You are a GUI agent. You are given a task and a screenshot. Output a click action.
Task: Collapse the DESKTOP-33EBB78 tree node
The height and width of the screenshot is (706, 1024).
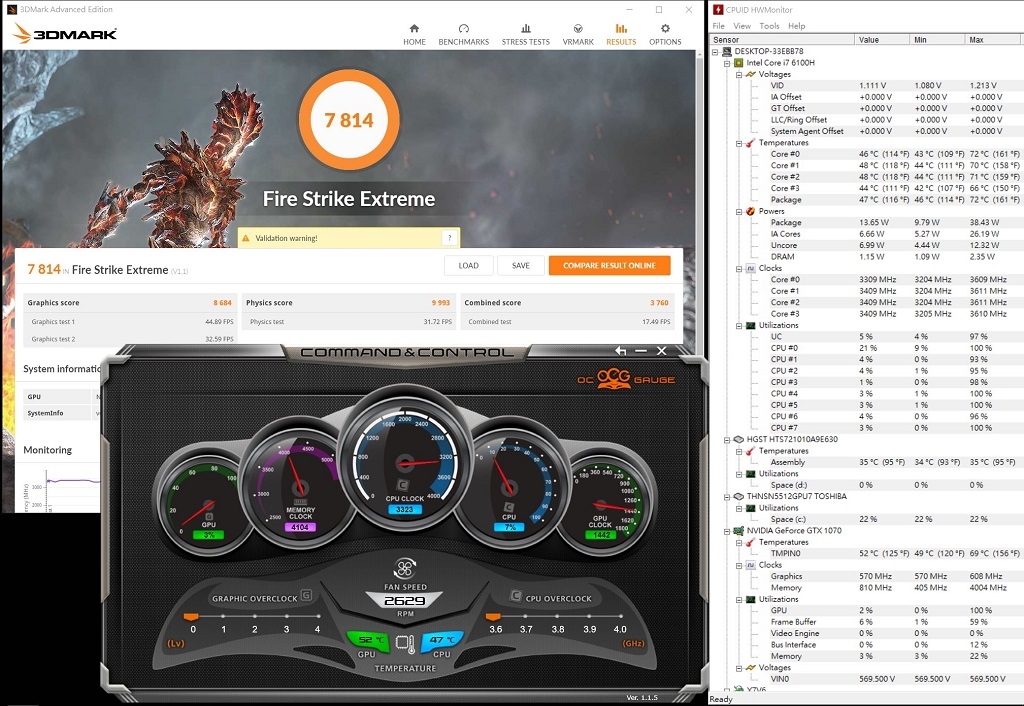tap(715, 51)
